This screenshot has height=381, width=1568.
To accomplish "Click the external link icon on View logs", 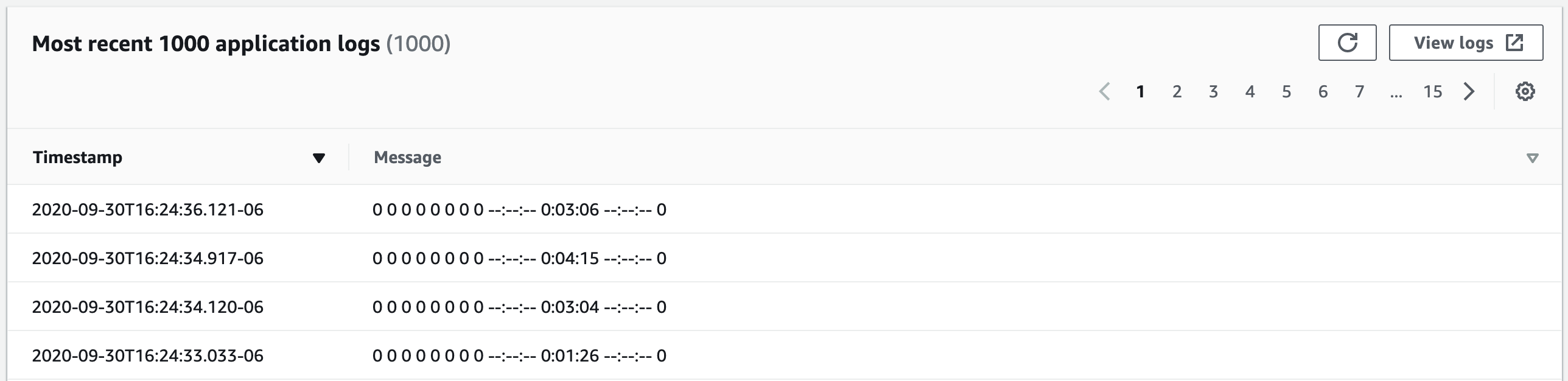I will pos(1514,43).
